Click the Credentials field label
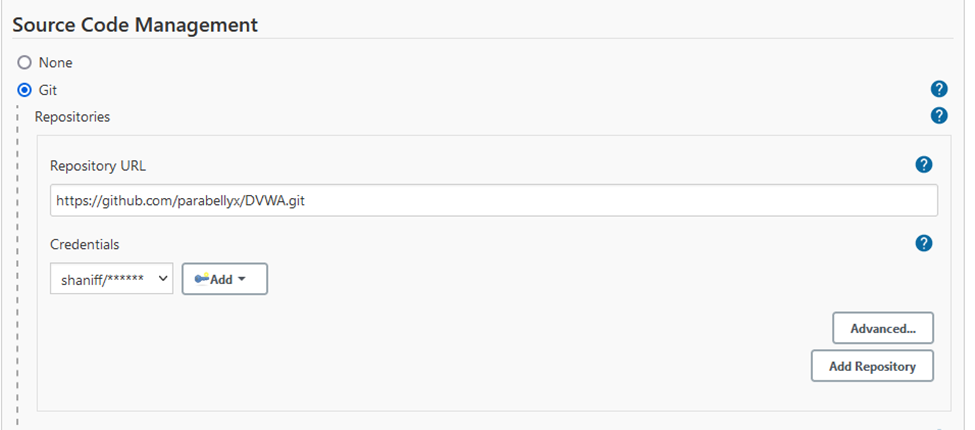This screenshot has height=430, width=975. (x=85, y=243)
